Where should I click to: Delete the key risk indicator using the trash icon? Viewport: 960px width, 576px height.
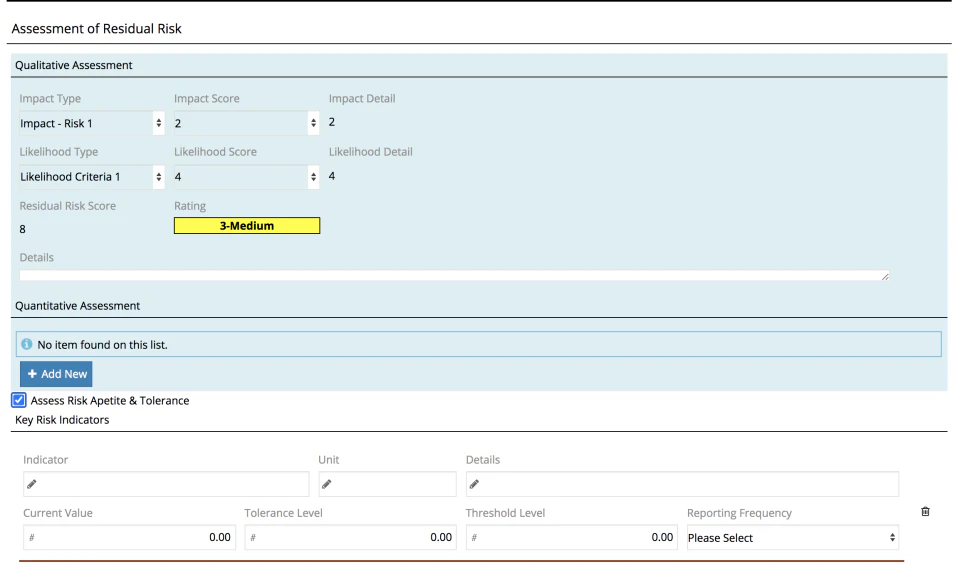(925, 511)
